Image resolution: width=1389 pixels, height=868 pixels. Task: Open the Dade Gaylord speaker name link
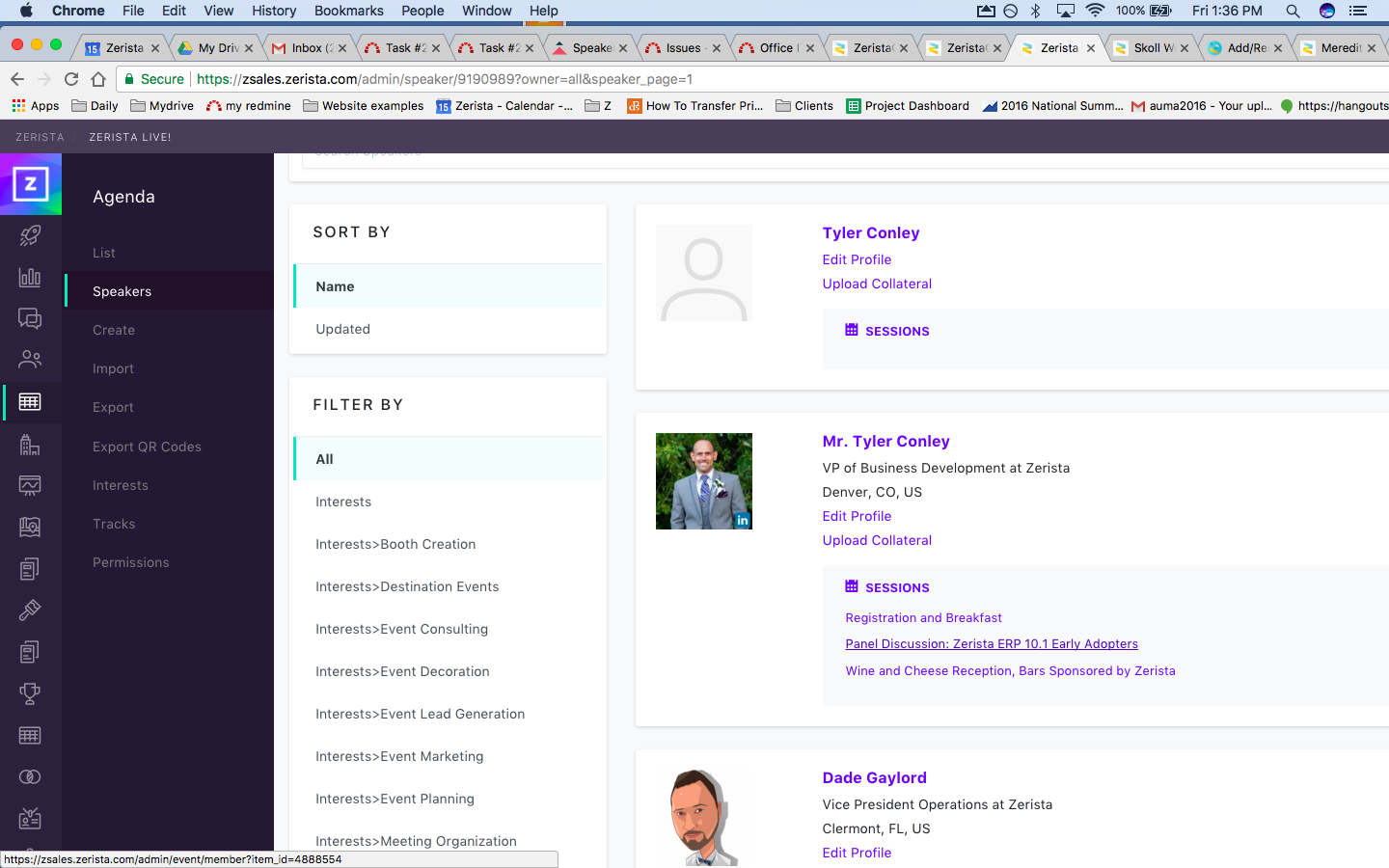[x=874, y=777]
